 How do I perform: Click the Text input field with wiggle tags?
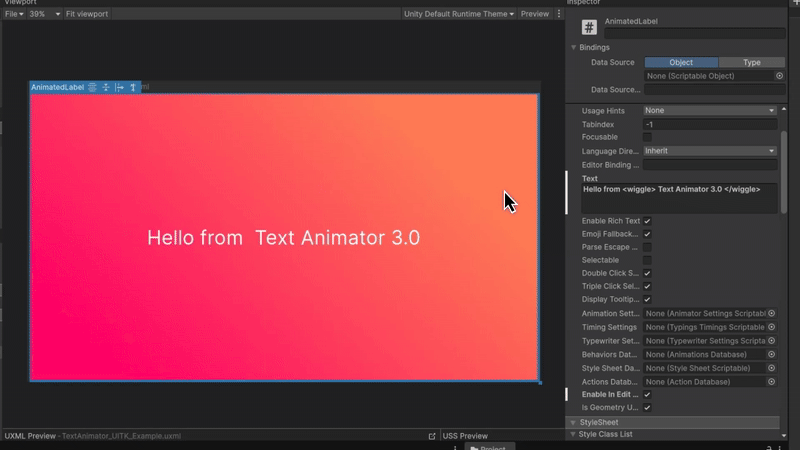pyautogui.click(x=678, y=197)
